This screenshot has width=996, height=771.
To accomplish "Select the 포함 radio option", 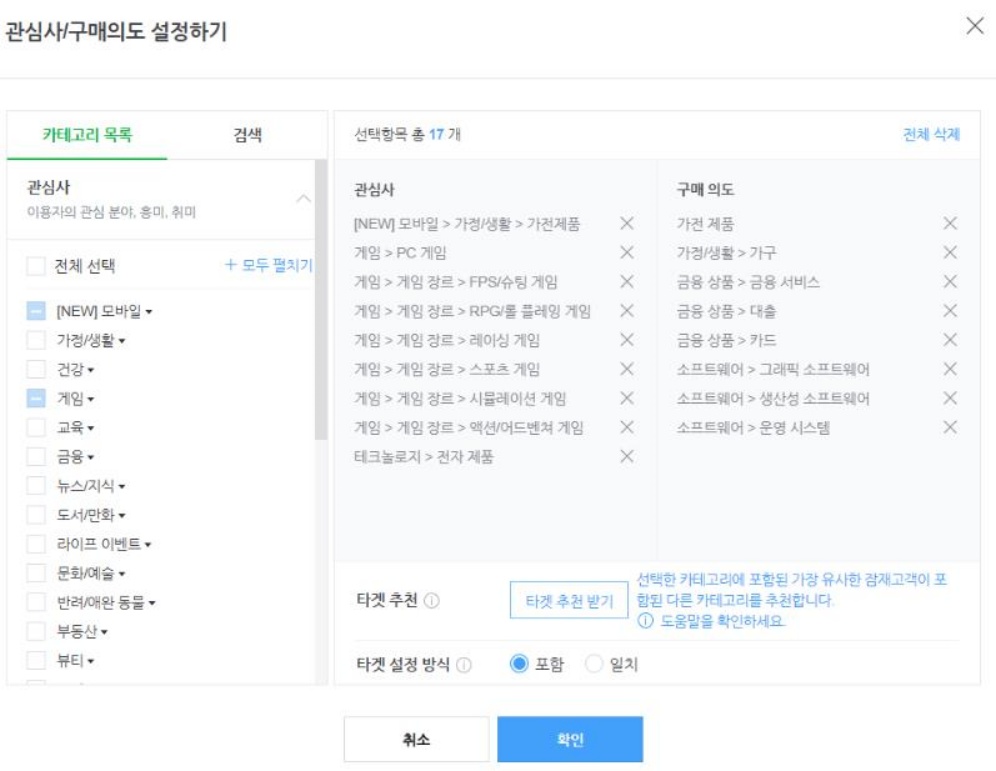I will click(519, 664).
